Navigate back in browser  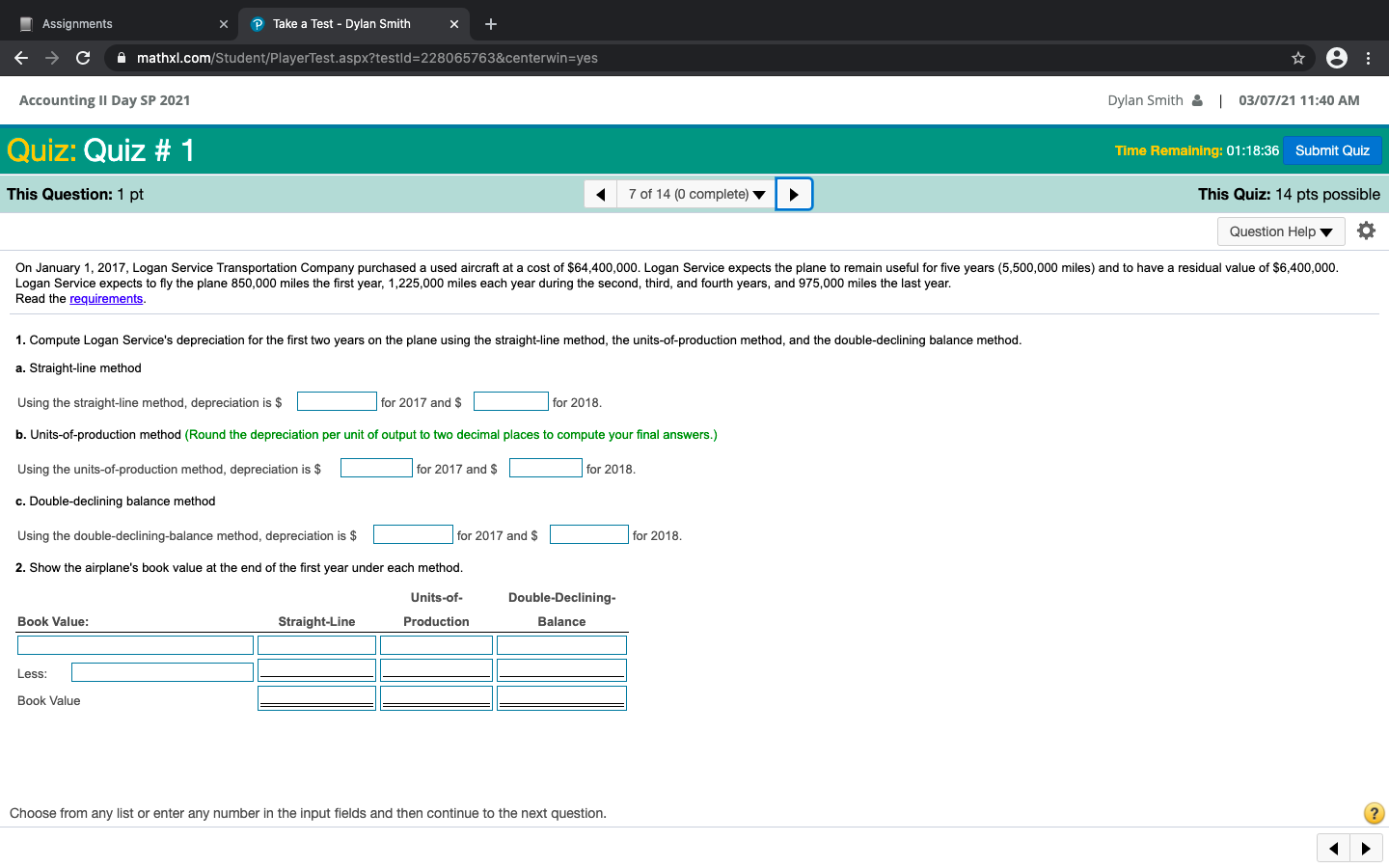21,58
